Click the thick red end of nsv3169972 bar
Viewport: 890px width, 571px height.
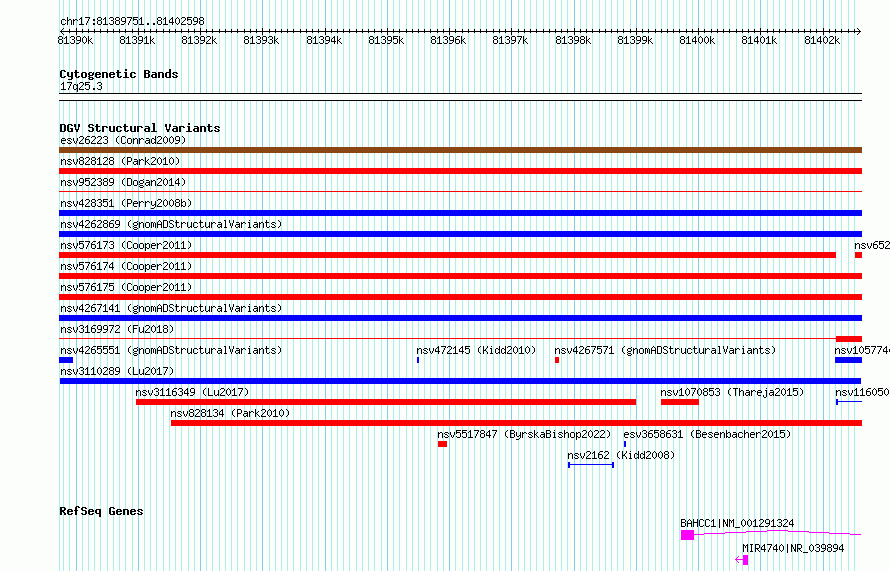(x=849, y=339)
